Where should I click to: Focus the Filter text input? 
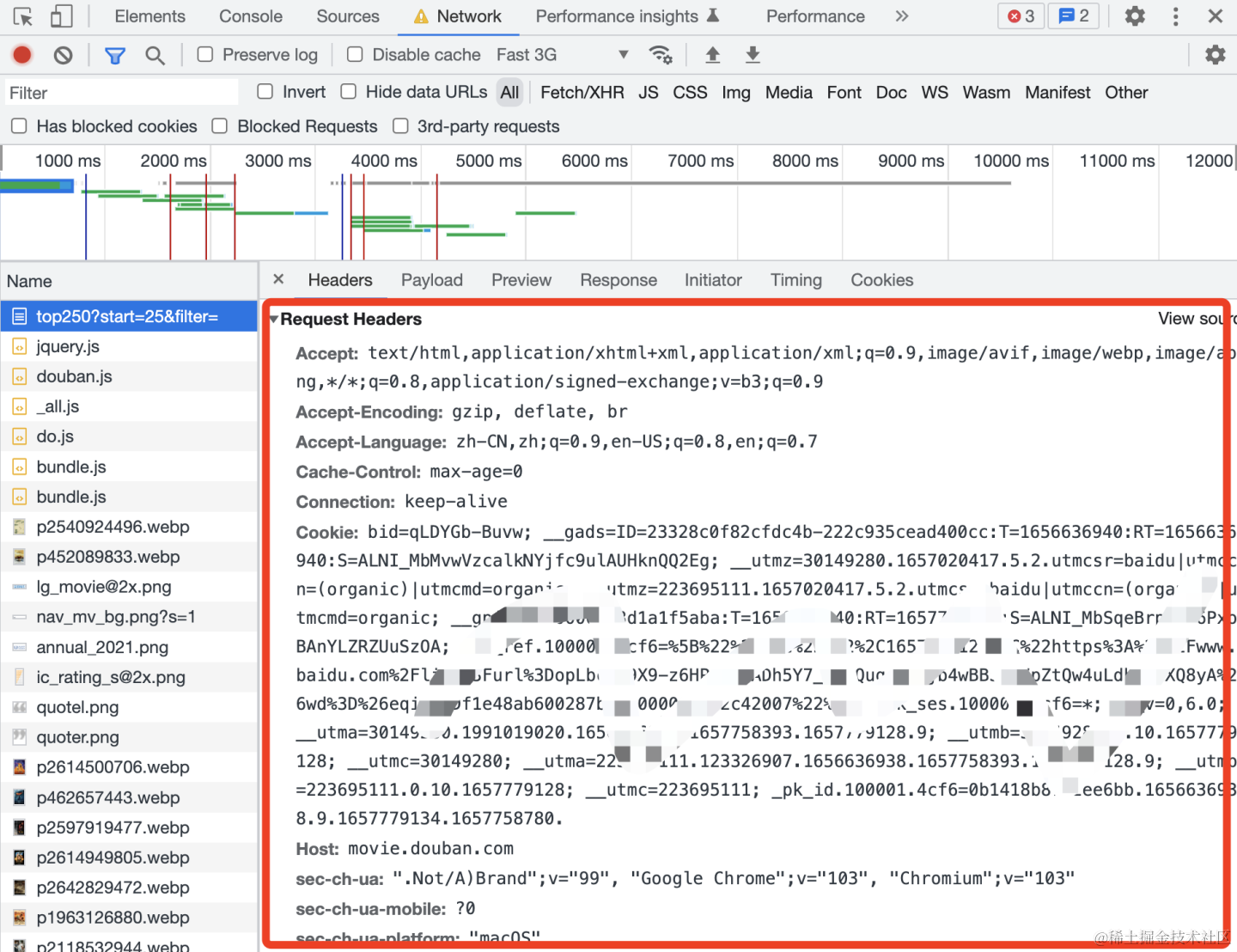120,92
